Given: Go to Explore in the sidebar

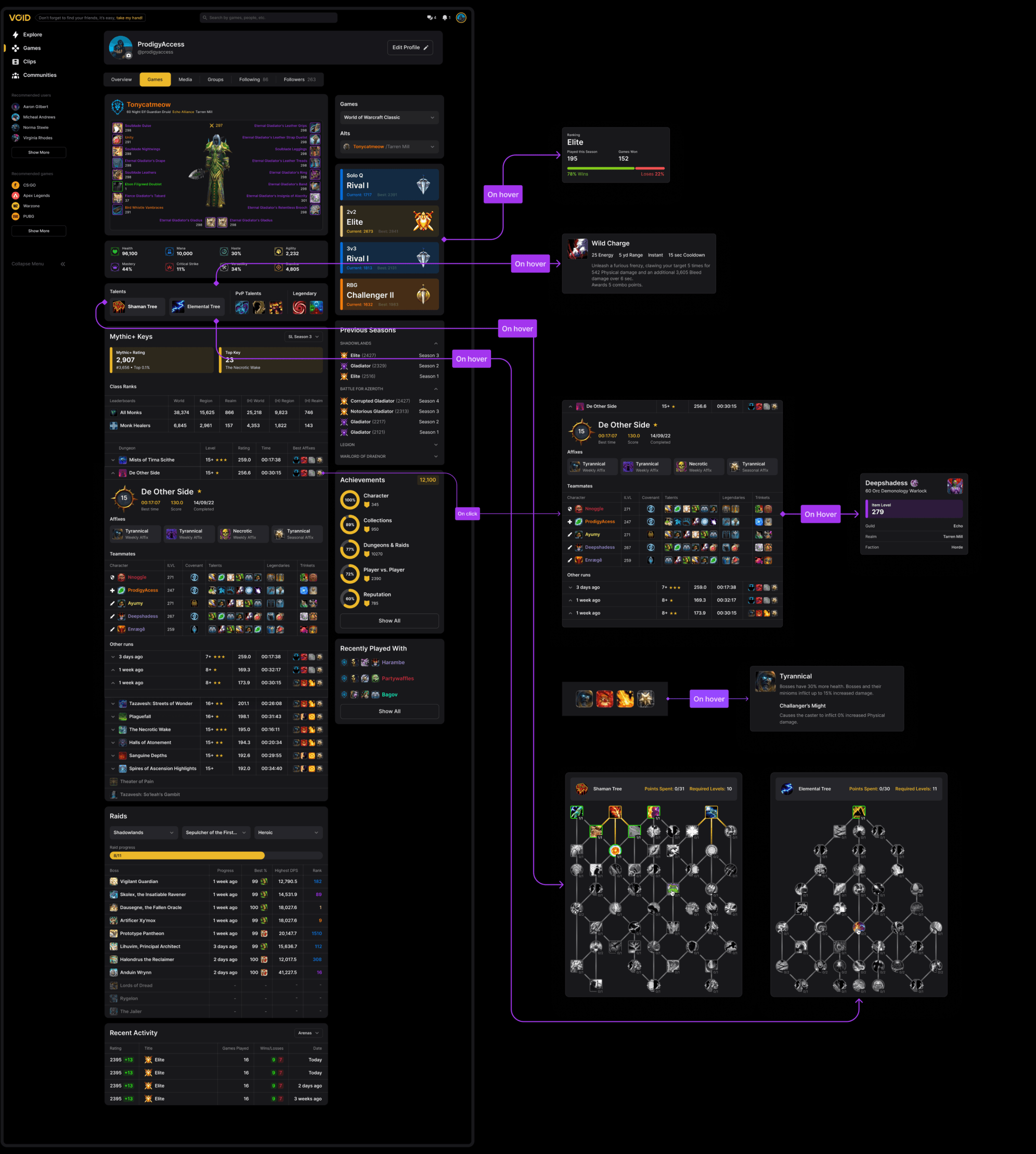Looking at the screenshot, I should [27, 35].
